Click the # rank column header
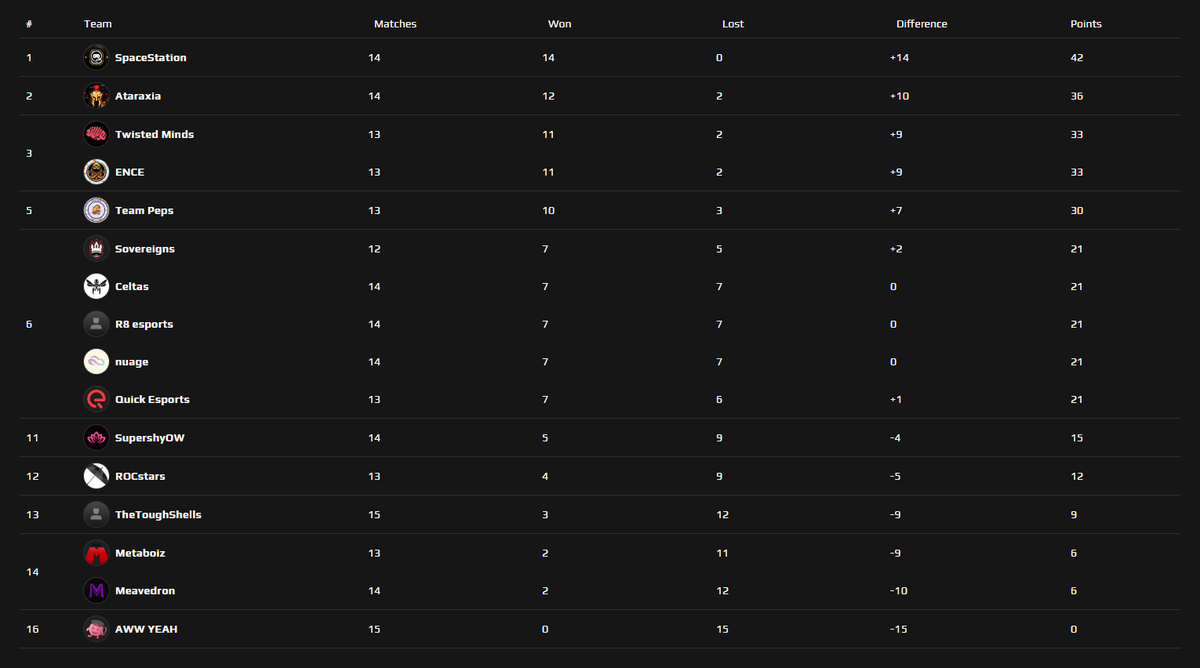Image resolution: width=1200 pixels, height=668 pixels. [x=29, y=24]
